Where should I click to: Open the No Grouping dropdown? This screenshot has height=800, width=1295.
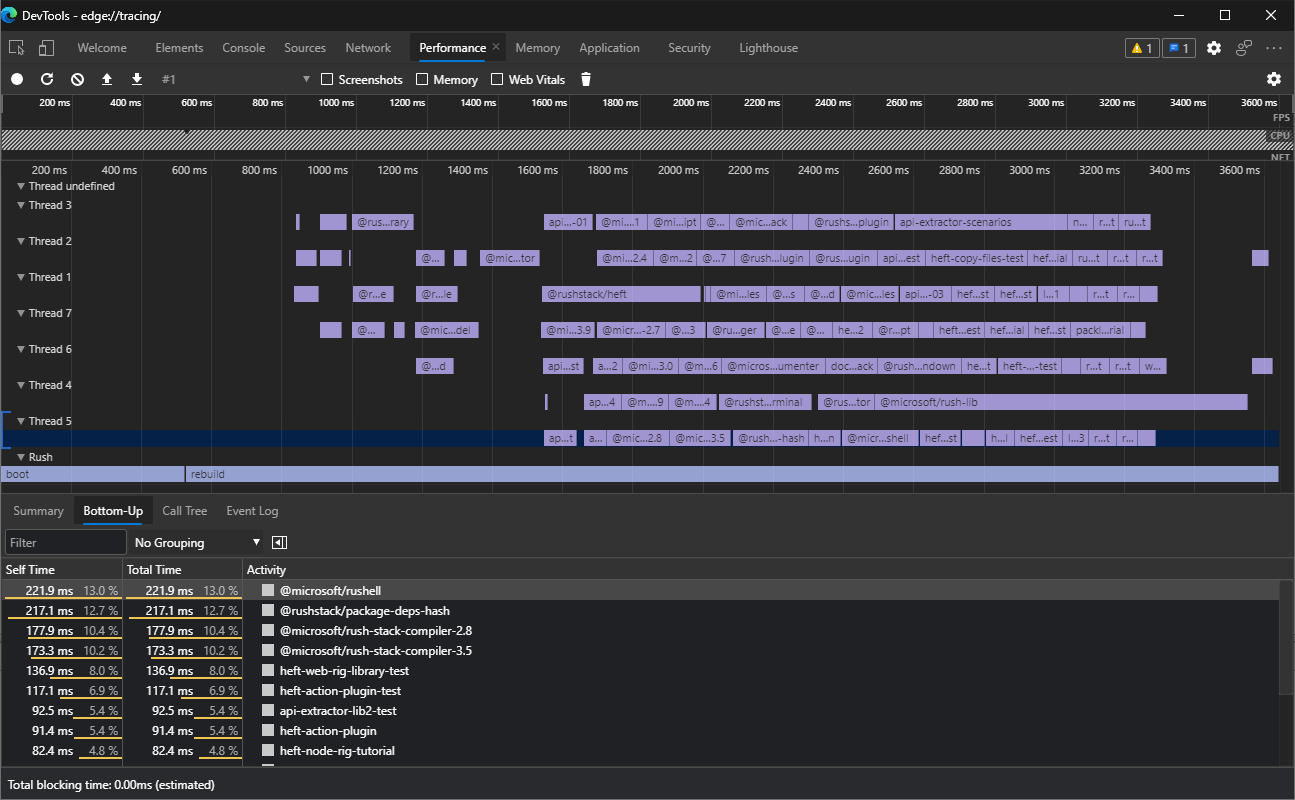pyautogui.click(x=197, y=542)
